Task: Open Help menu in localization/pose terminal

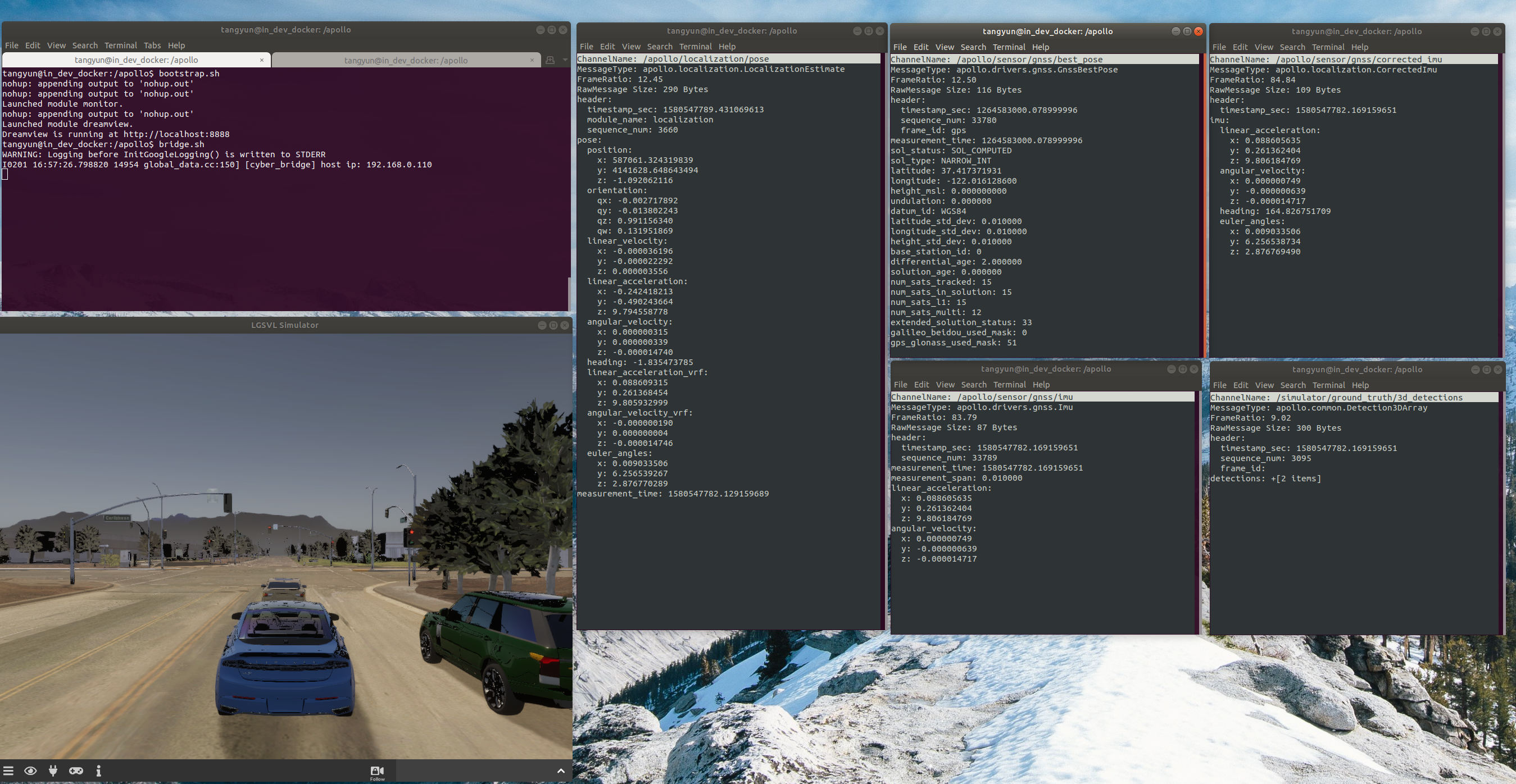Action: point(728,47)
